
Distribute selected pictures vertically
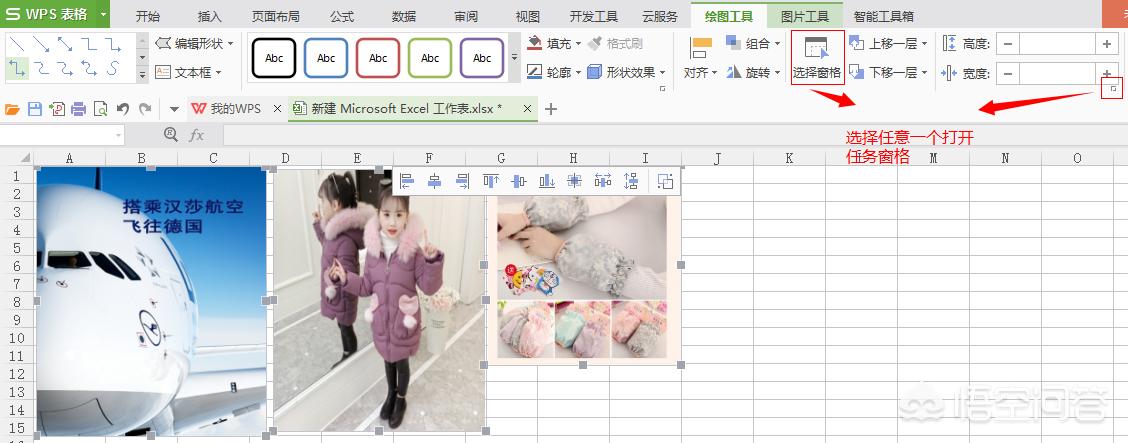631,181
